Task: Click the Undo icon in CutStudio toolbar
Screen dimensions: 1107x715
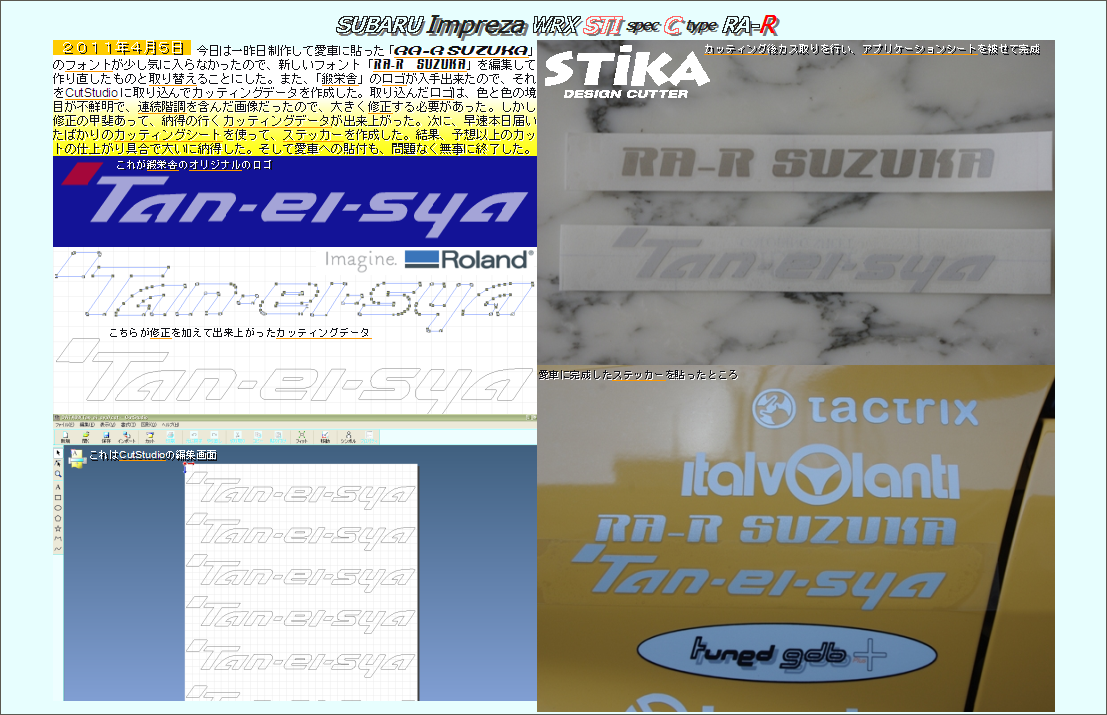Action: click(194, 437)
